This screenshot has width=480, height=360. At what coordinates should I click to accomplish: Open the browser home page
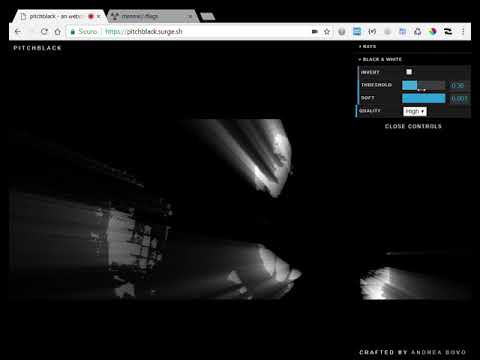tap(58, 32)
